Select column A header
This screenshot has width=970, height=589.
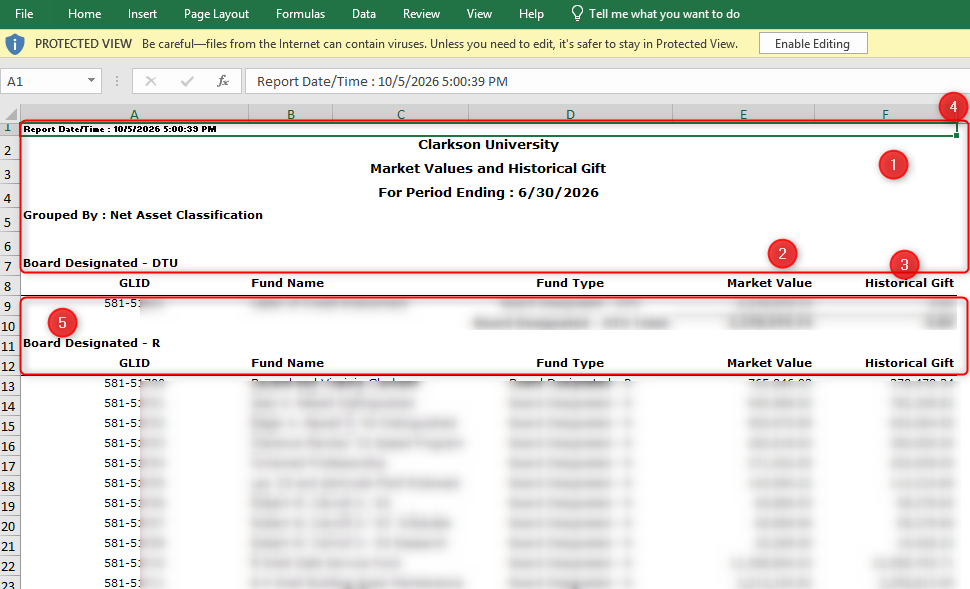pos(134,114)
